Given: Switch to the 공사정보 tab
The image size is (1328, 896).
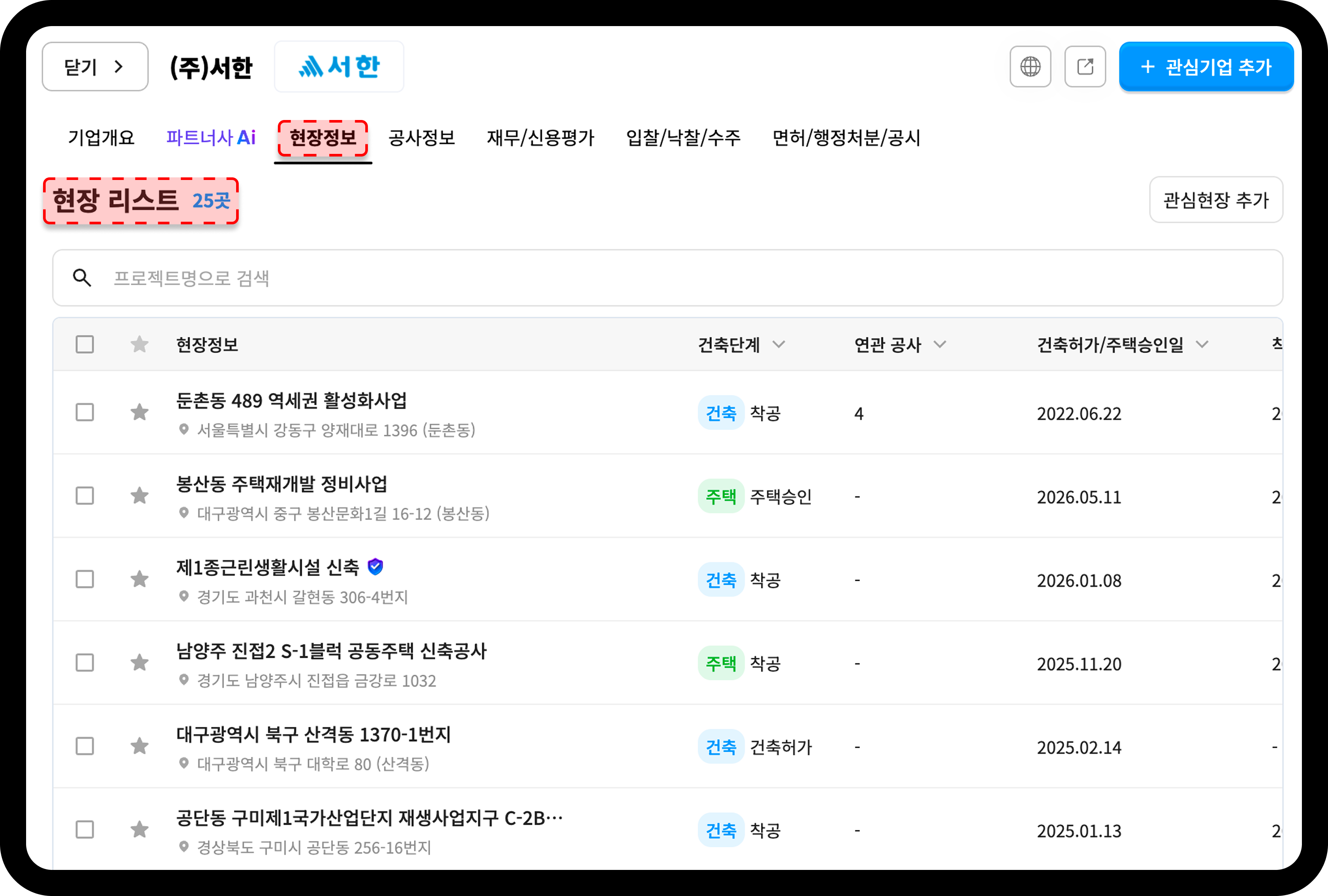Looking at the screenshot, I should click(x=422, y=138).
